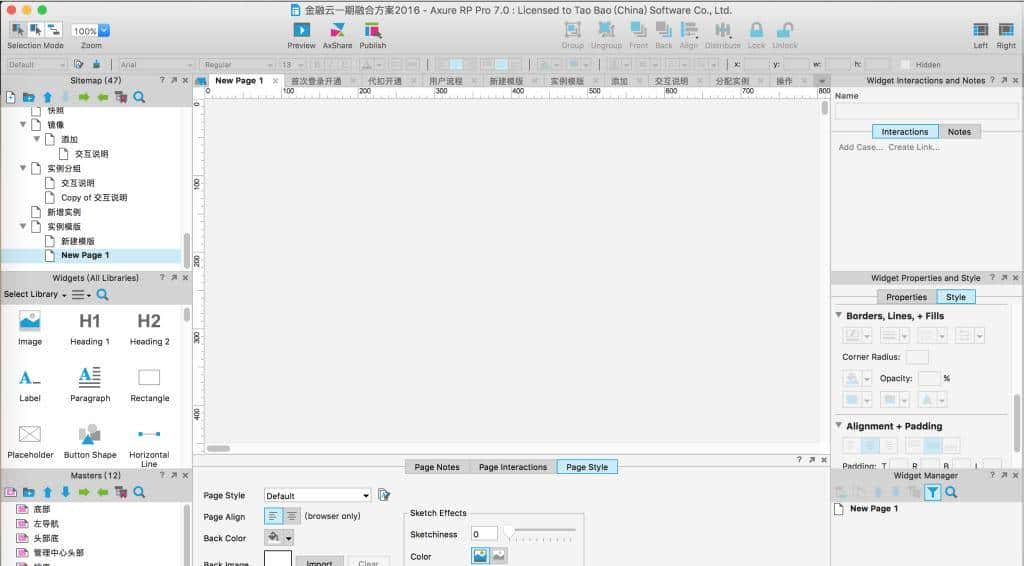
Task: Switch to the Page Notes tab
Action: (437, 467)
